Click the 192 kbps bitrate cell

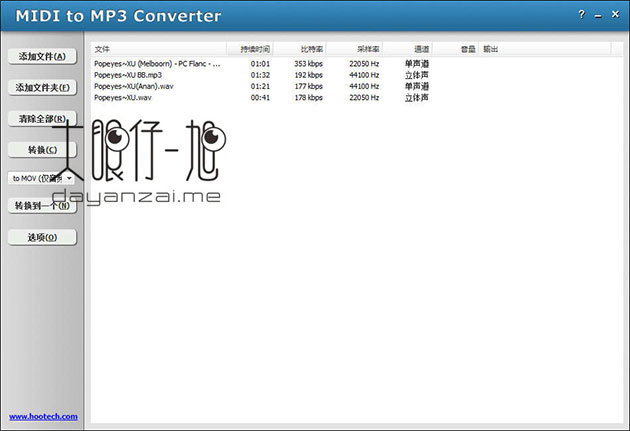[x=308, y=75]
